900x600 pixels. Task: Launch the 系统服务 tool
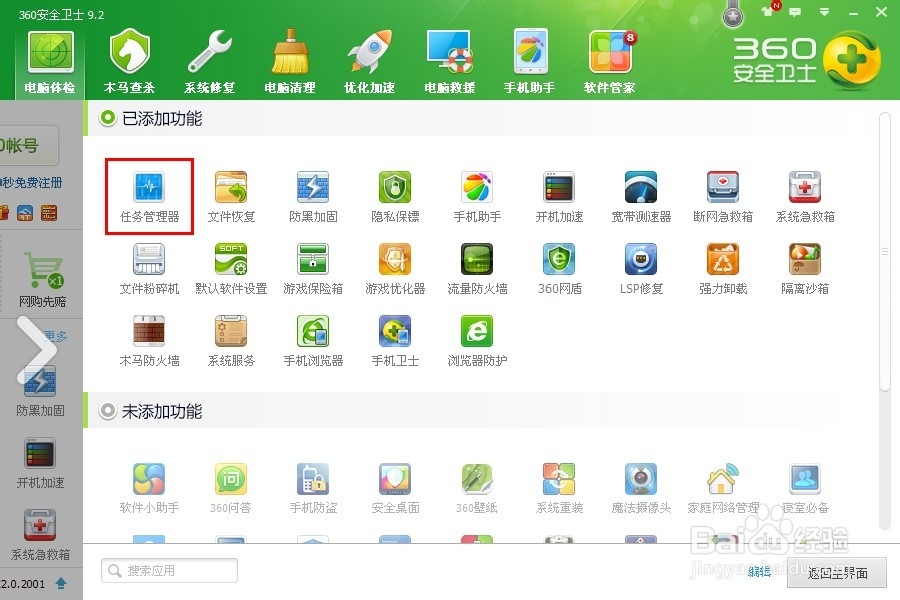(231, 341)
